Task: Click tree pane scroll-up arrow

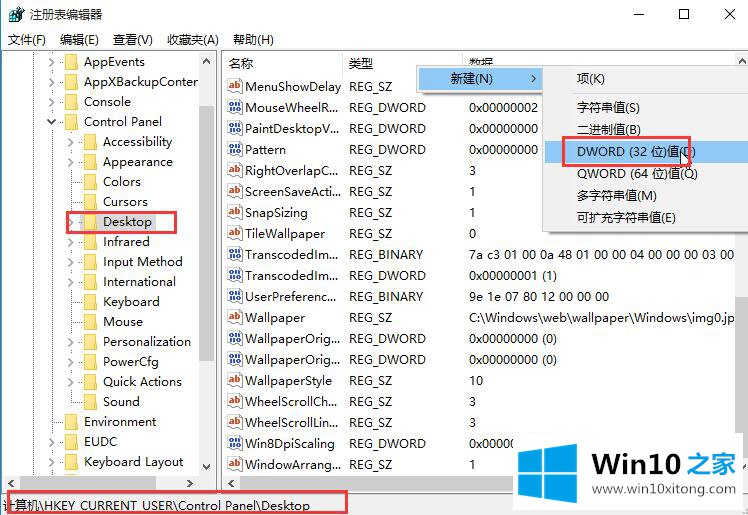Action: point(207,61)
